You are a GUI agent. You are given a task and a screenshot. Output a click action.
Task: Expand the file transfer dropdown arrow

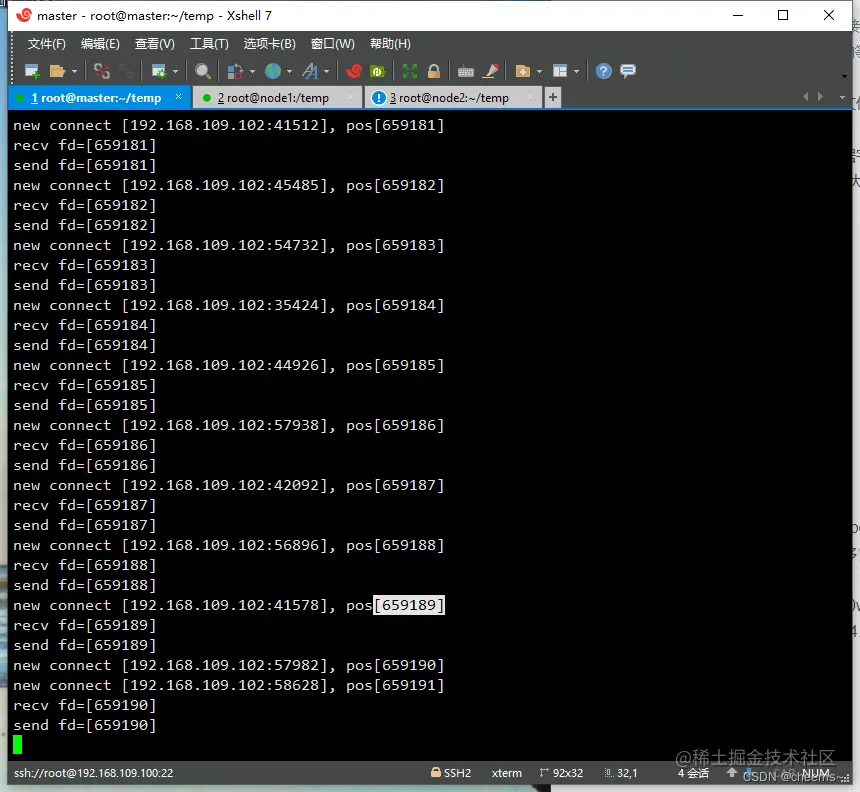tap(252, 71)
